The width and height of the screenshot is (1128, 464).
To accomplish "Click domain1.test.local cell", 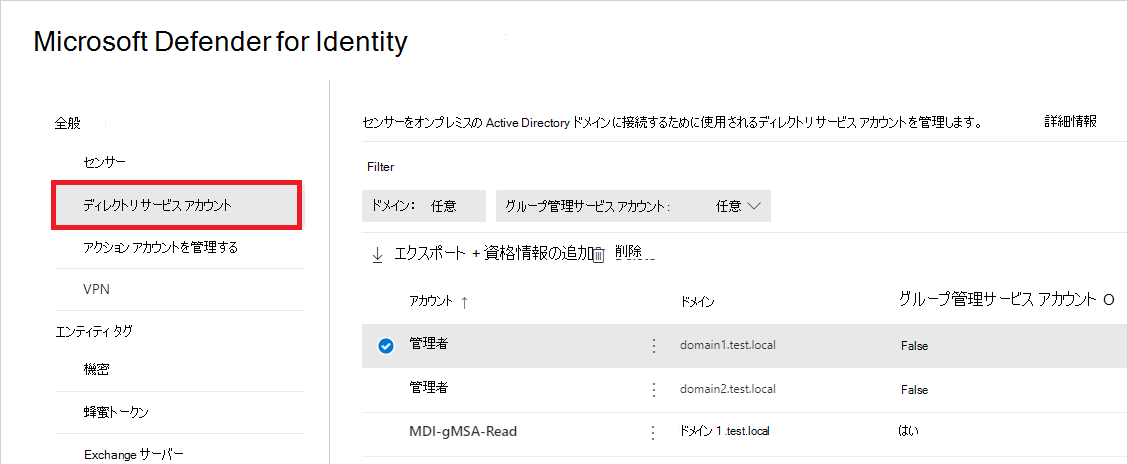I will (x=728, y=345).
